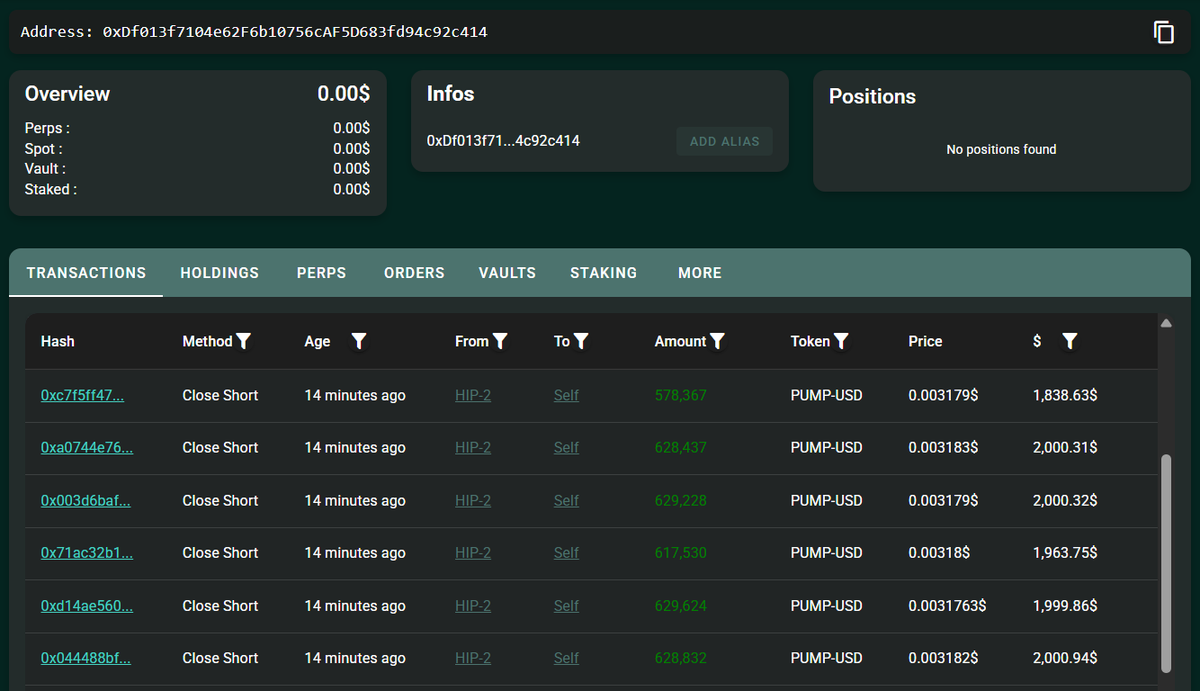
Task: Open the MORE tab menu
Action: 699,272
